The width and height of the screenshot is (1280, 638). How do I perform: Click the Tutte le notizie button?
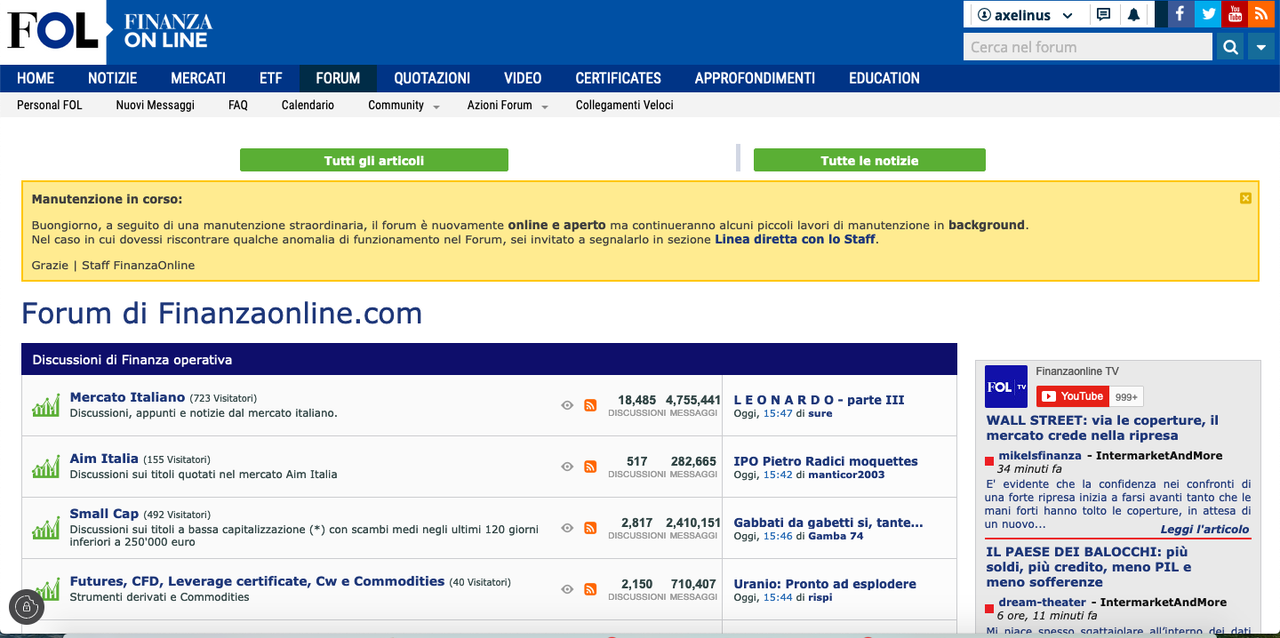(x=869, y=160)
